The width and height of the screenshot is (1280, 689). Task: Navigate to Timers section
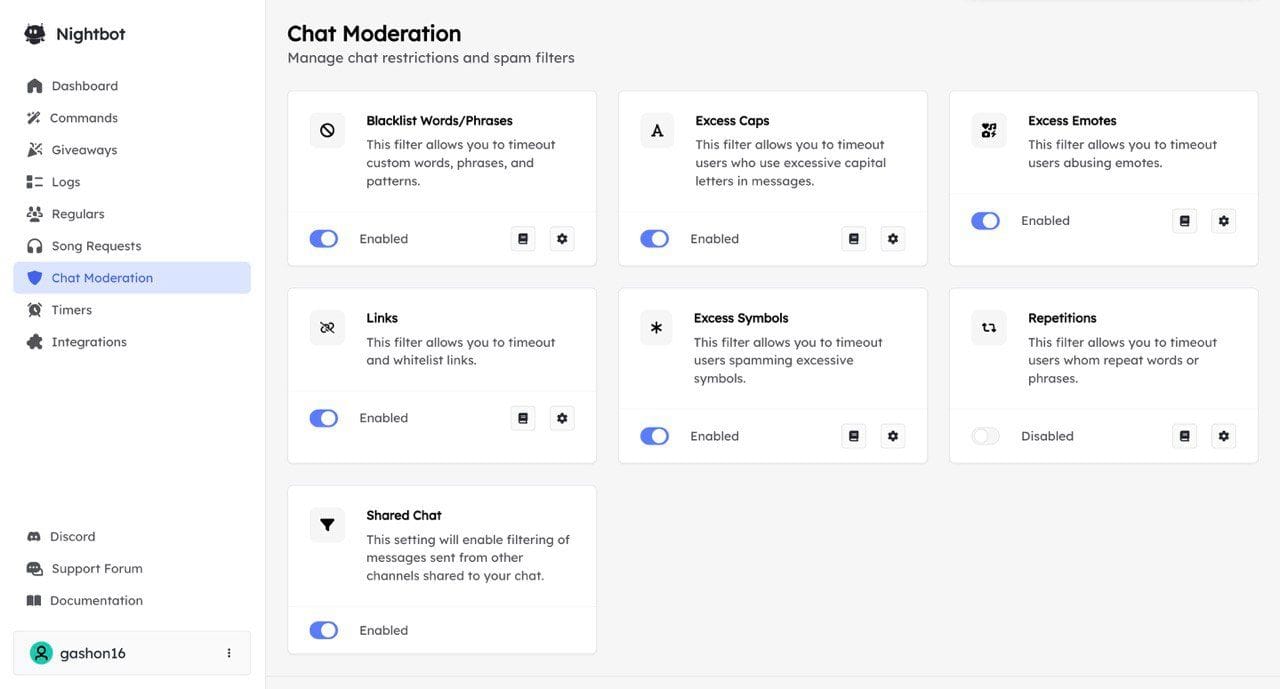coord(71,310)
